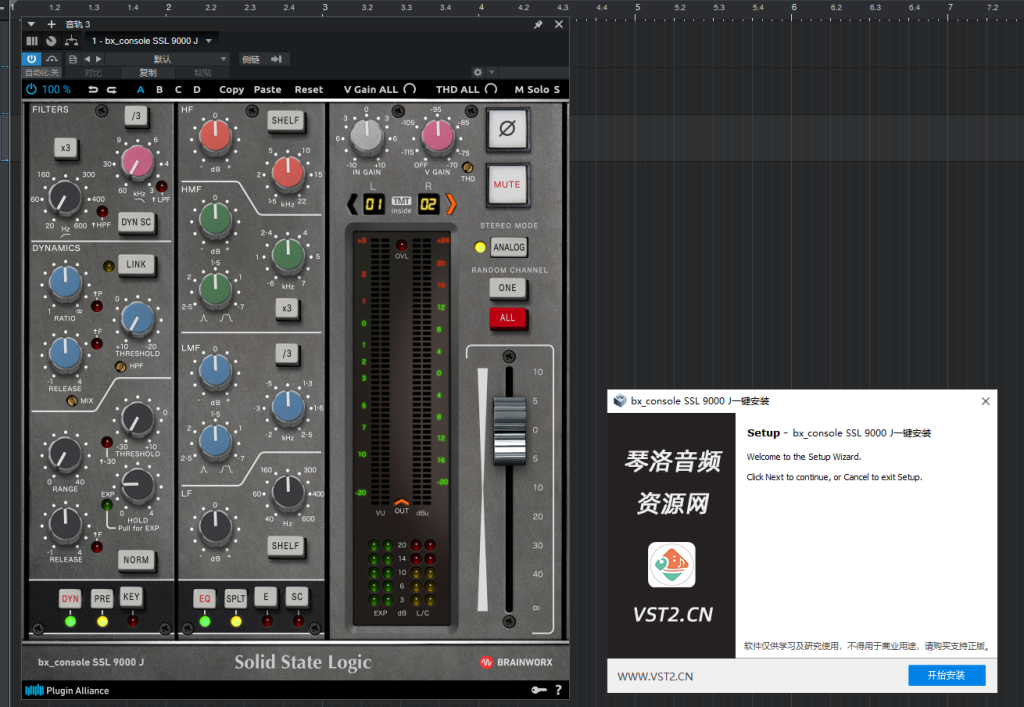Randomize all channels with the ALL button
1024x707 pixels.
[x=508, y=318]
